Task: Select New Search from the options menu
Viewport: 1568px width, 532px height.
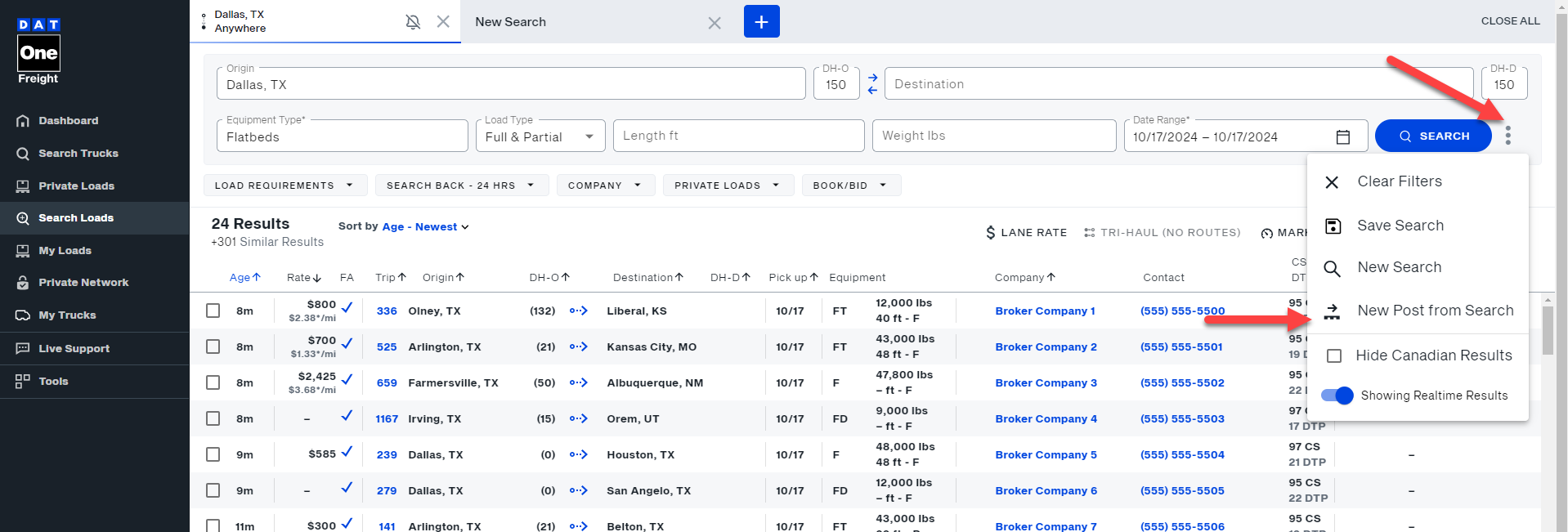Action: [x=1418, y=268]
